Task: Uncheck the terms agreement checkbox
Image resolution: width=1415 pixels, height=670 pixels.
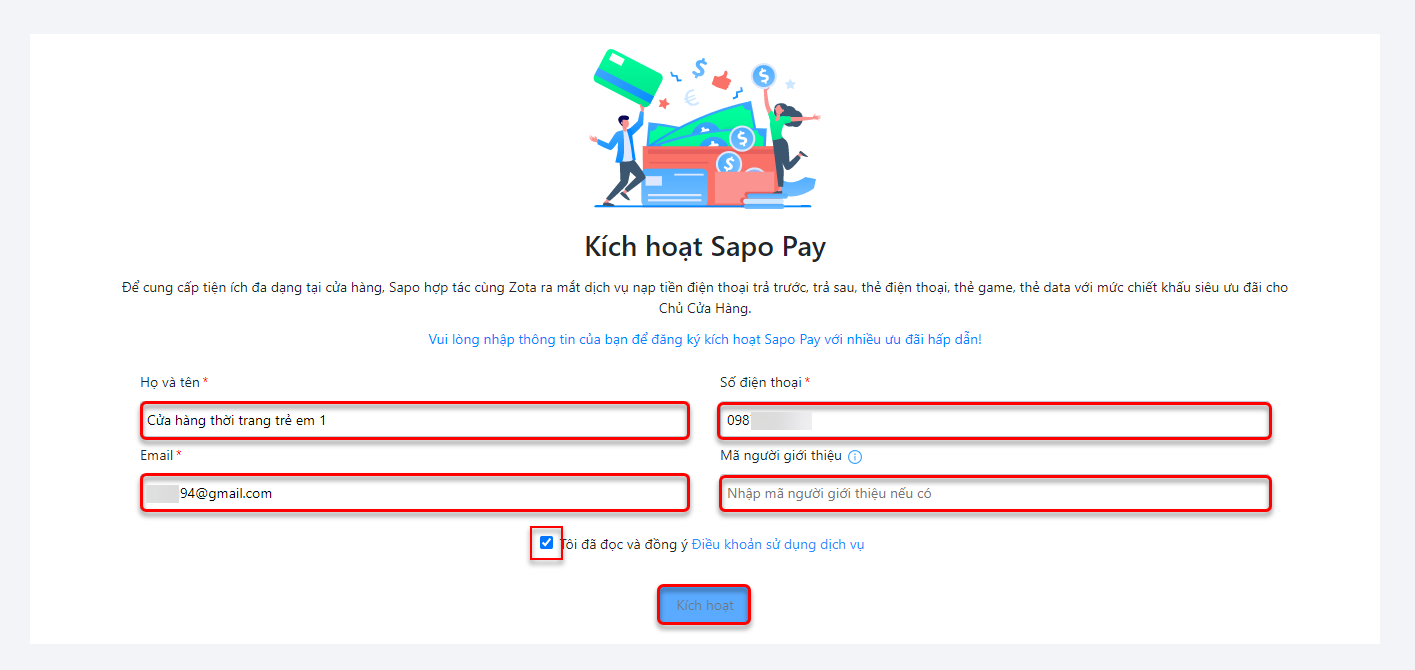Action: click(x=546, y=543)
